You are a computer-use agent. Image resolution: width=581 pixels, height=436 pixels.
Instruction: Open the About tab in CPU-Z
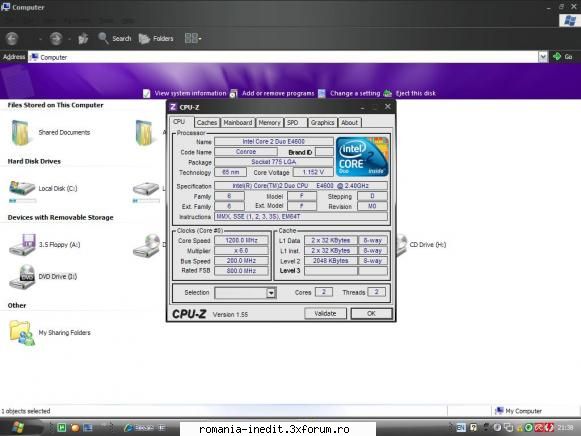349,123
